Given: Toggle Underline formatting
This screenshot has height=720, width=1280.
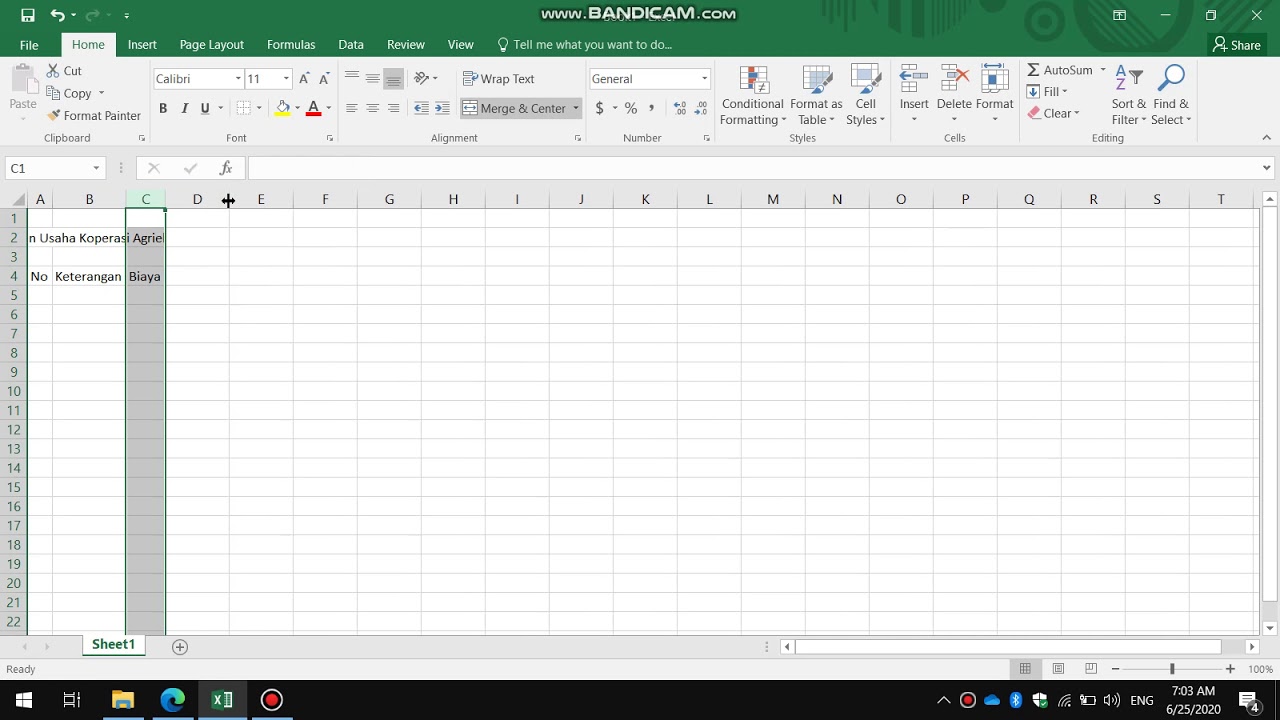Looking at the screenshot, I should click(205, 108).
